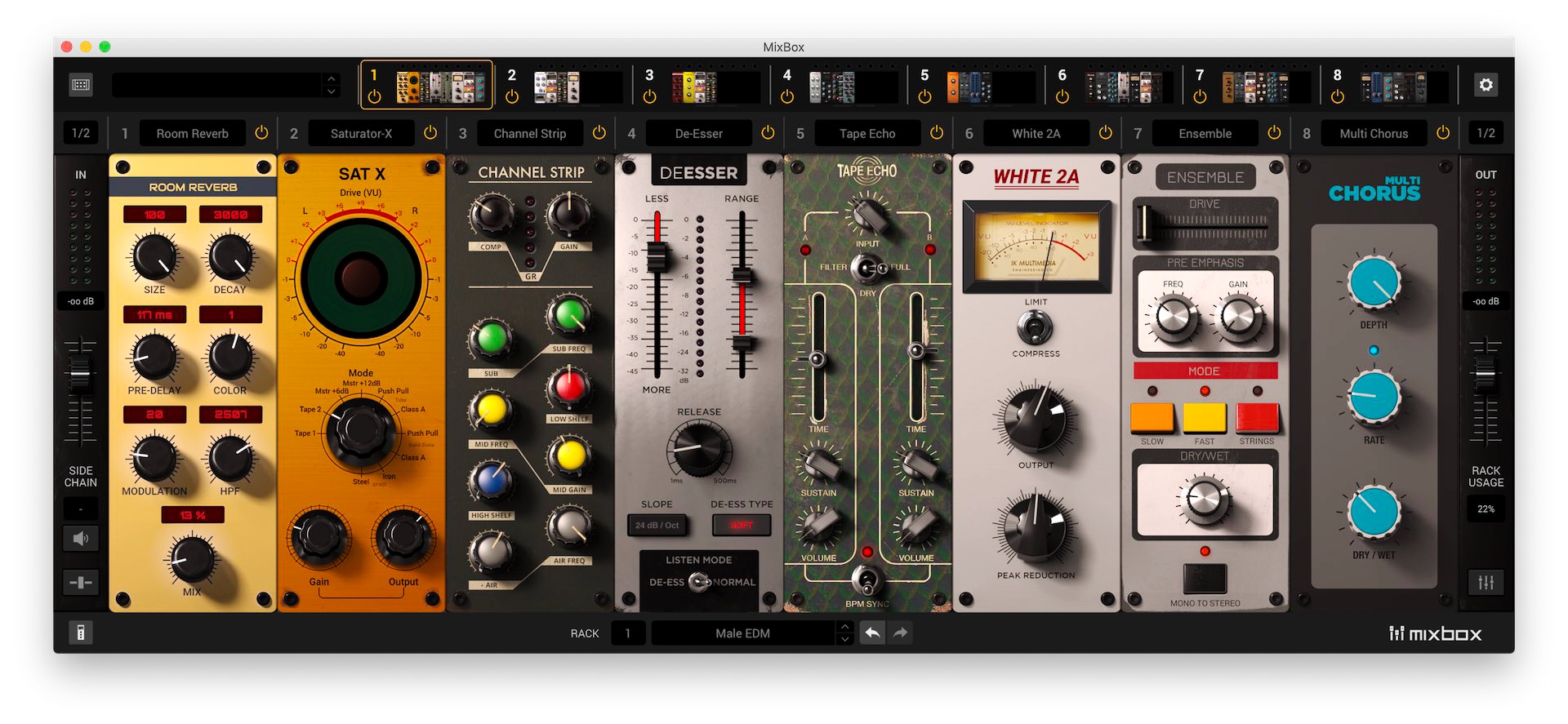Select rack tab 2 at the top
The width and height of the screenshot is (1568, 724).
(x=564, y=85)
